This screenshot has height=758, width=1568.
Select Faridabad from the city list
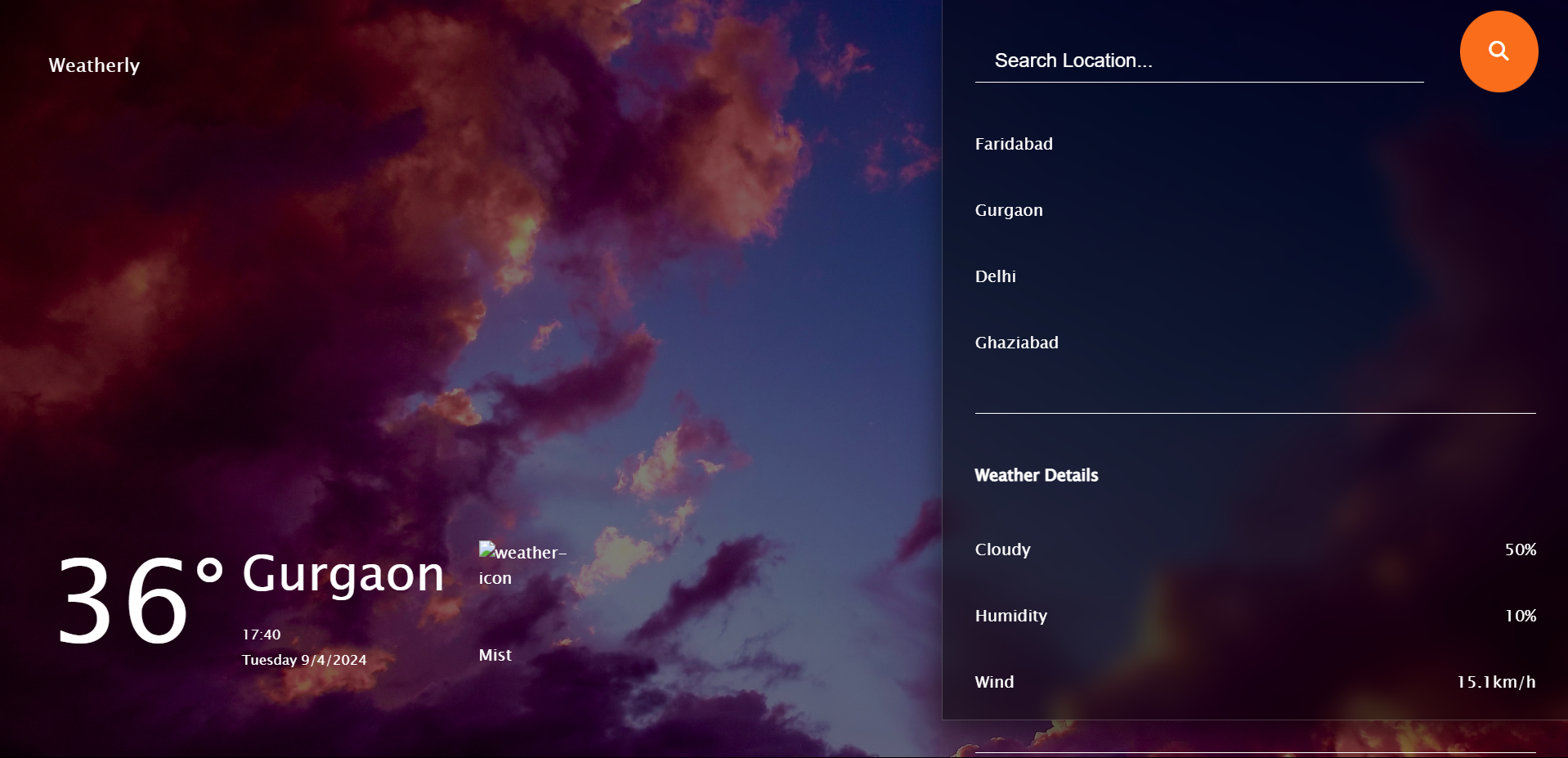point(1014,144)
